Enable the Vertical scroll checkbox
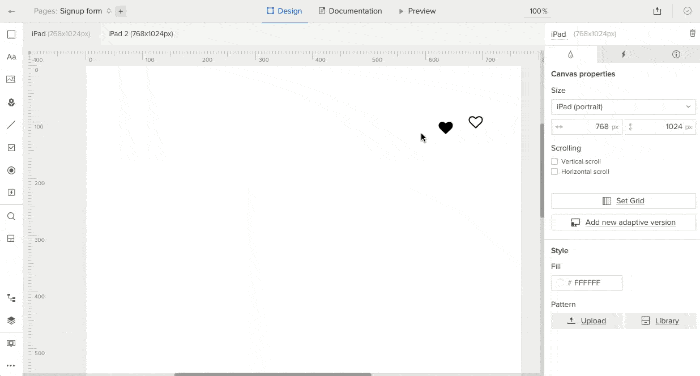 [x=554, y=162]
